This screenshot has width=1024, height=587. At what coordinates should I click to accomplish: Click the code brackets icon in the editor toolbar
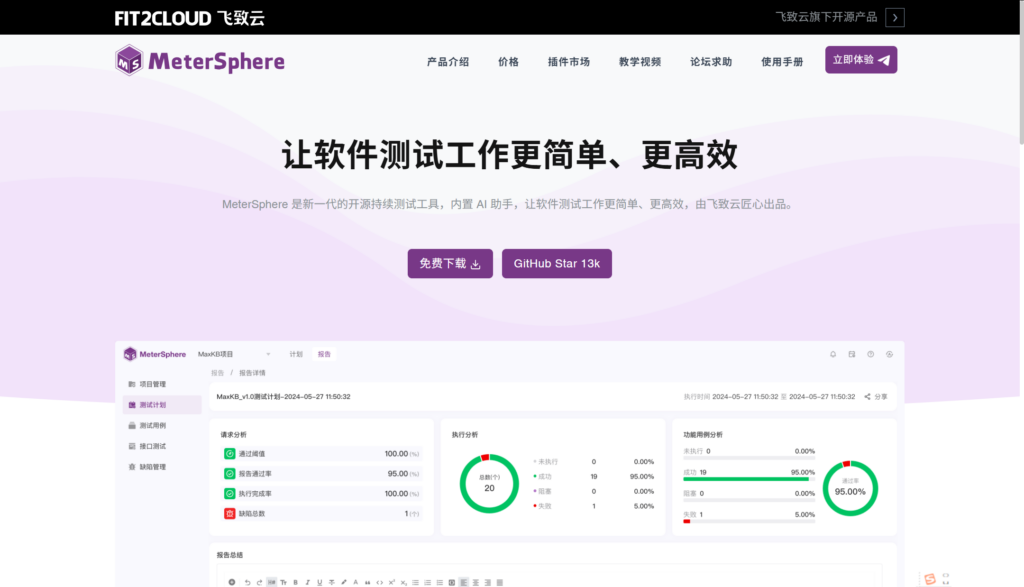[379, 582]
